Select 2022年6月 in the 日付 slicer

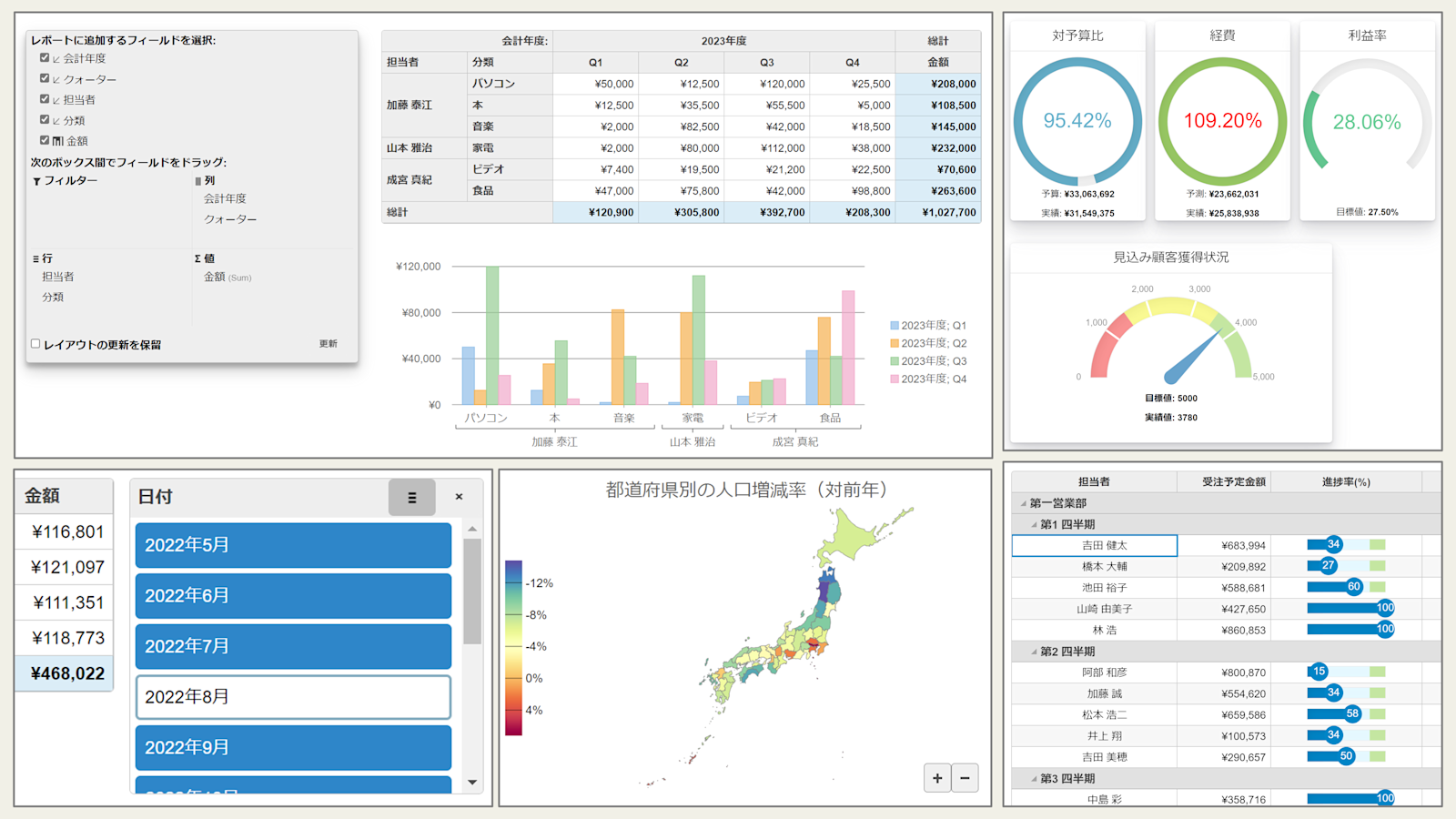tap(293, 596)
